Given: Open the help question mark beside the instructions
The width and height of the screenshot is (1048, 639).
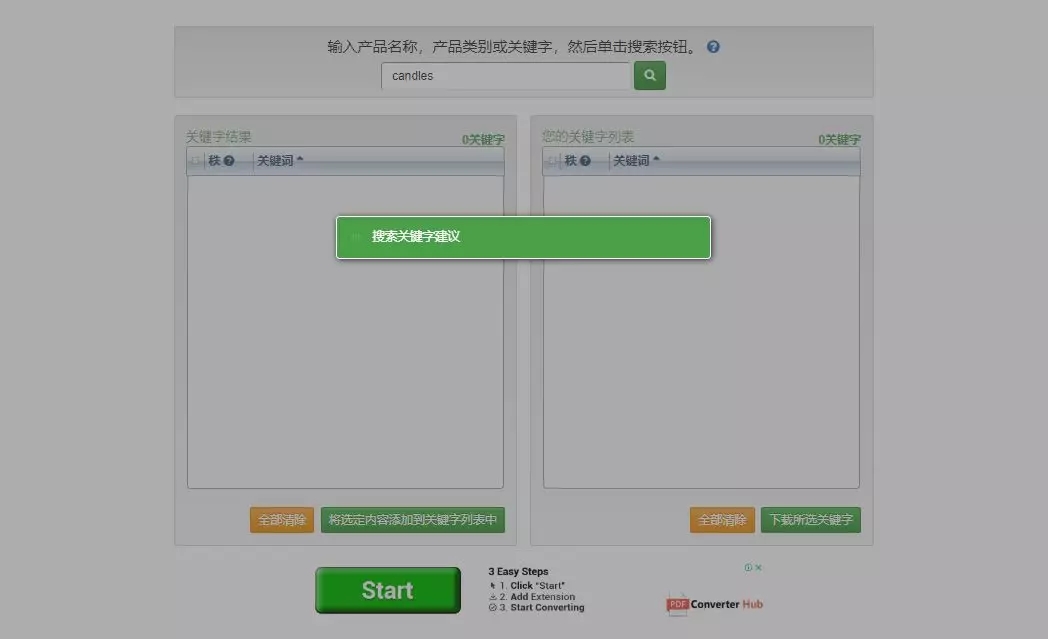Looking at the screenshot, I should pos(712,45).
